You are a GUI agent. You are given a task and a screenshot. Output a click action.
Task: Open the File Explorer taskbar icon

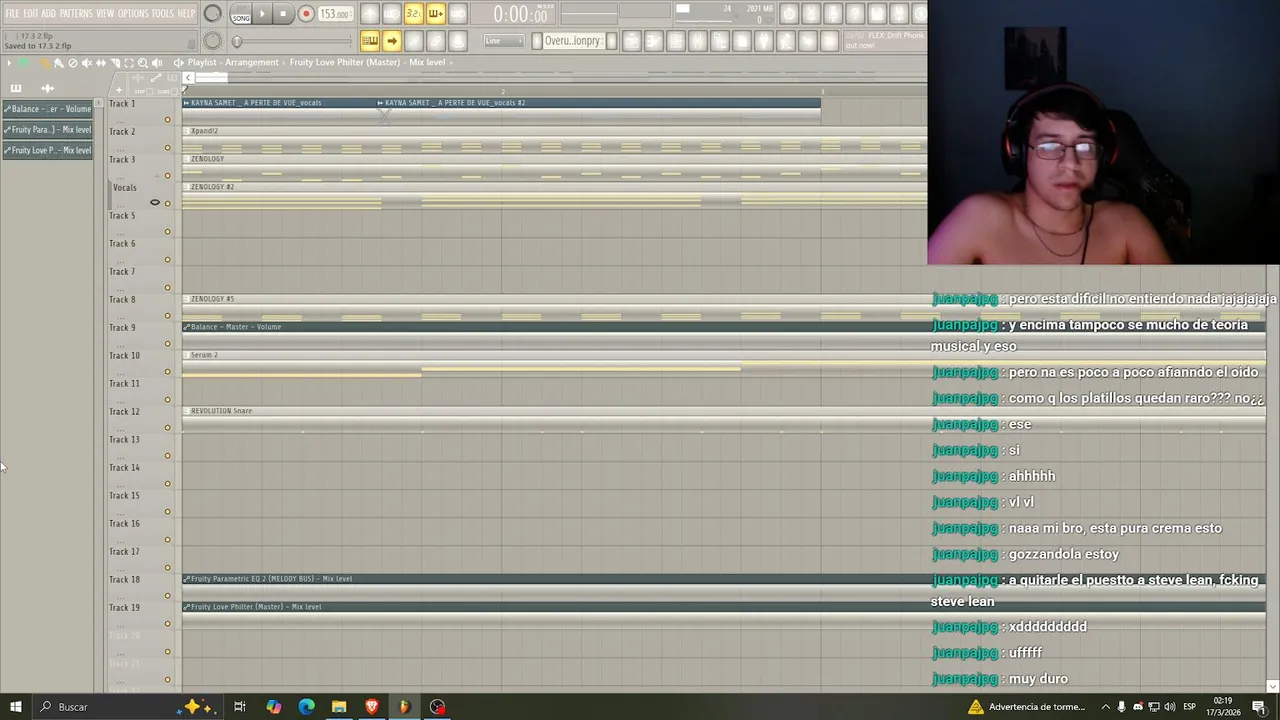point(339,707)
